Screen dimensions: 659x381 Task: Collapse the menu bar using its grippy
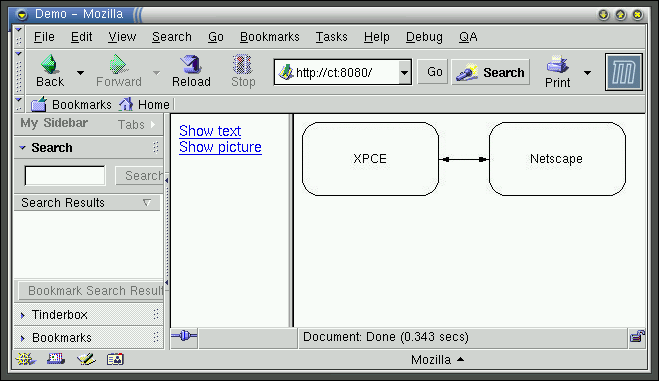click(18, 36)
